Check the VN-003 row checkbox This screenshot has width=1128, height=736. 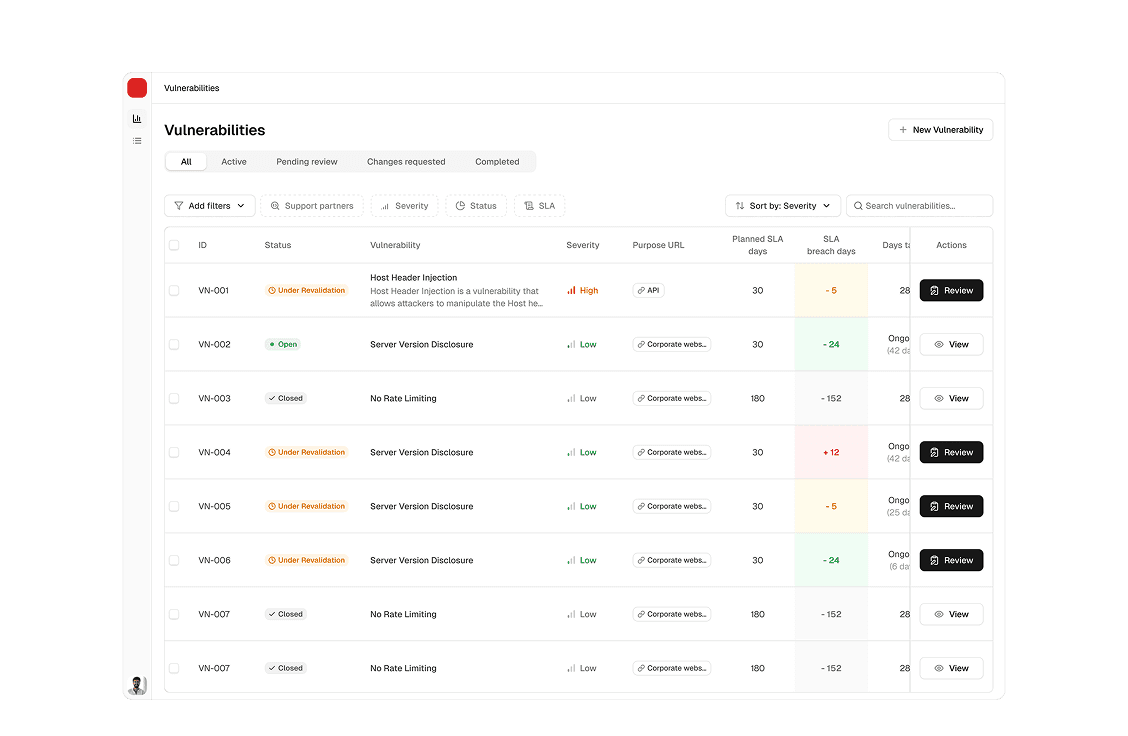[174, 399]
